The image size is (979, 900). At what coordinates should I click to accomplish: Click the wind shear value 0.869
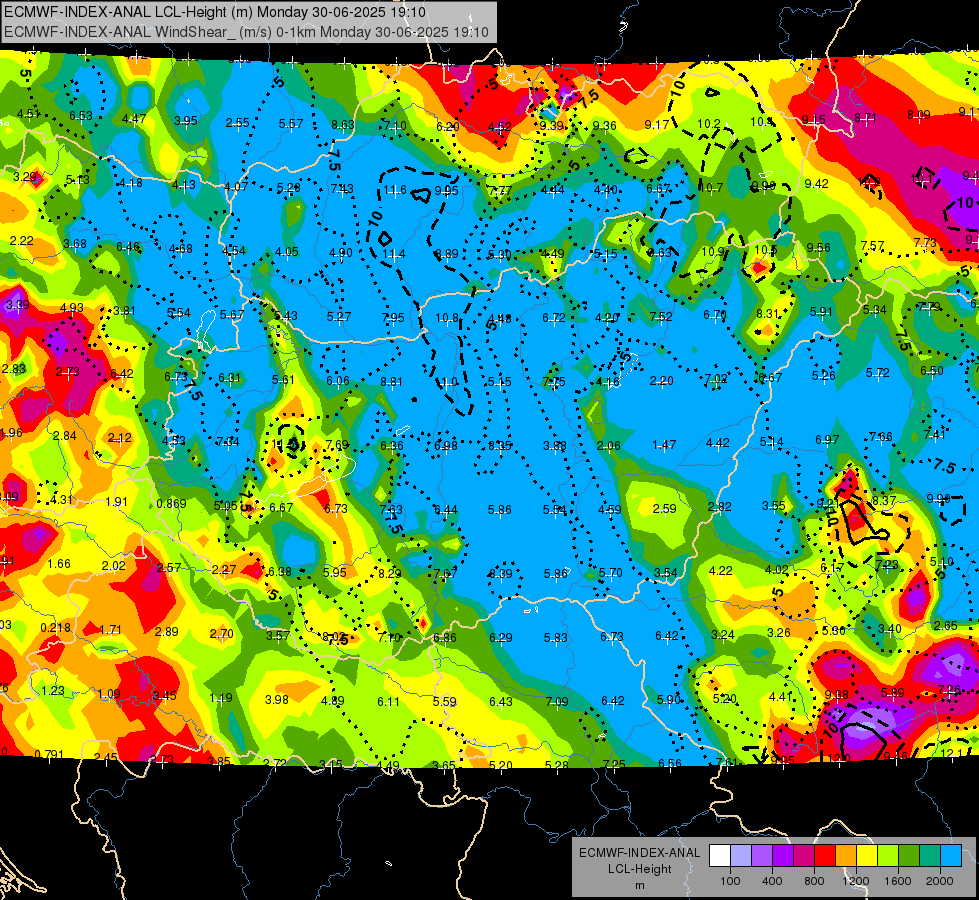pos(171,504)
